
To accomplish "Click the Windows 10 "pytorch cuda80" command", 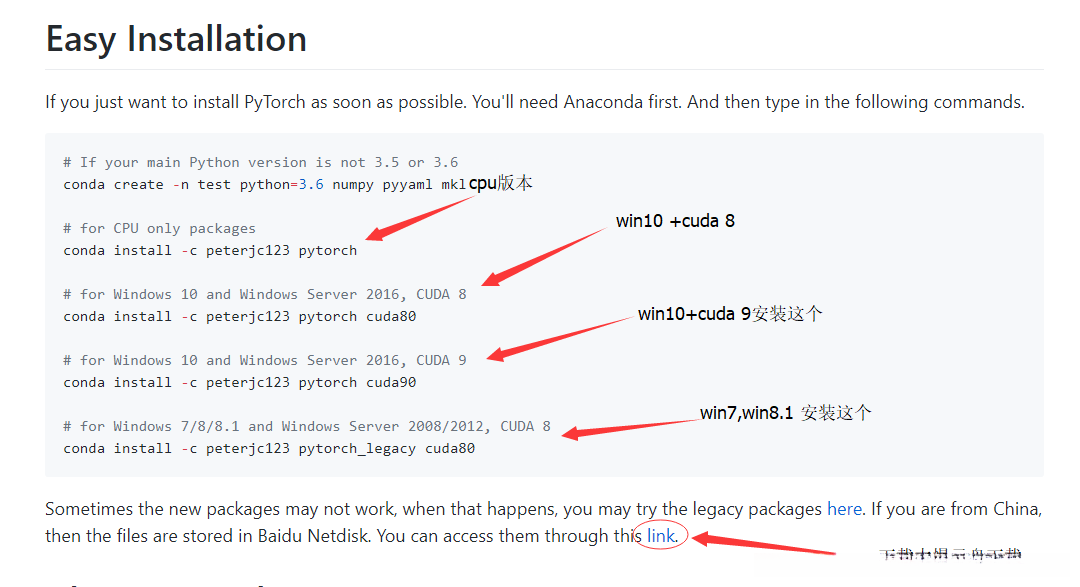I will click(239, 316).
